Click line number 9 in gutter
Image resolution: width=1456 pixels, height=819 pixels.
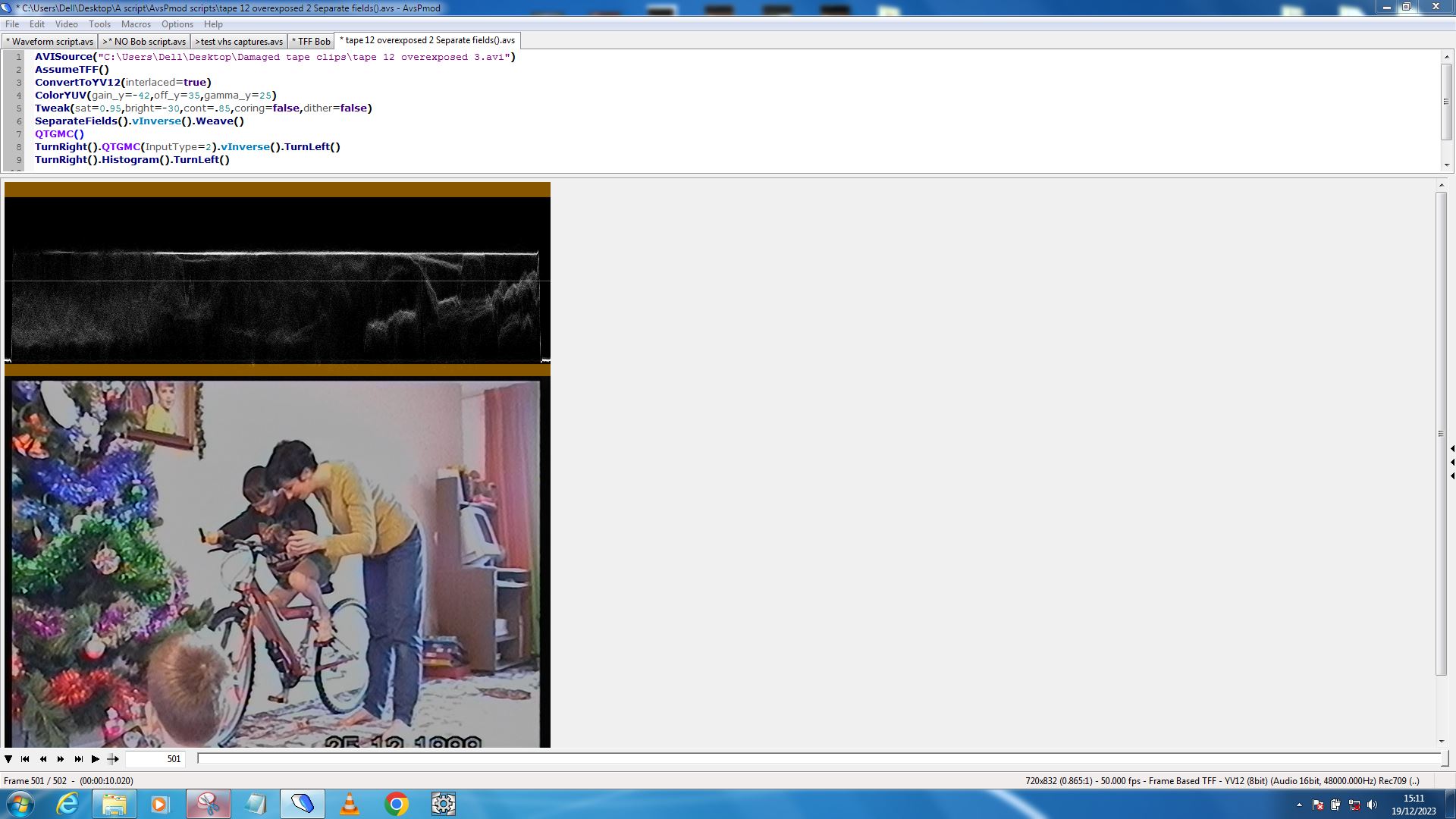pyautogui.click(x=19, y=160)
